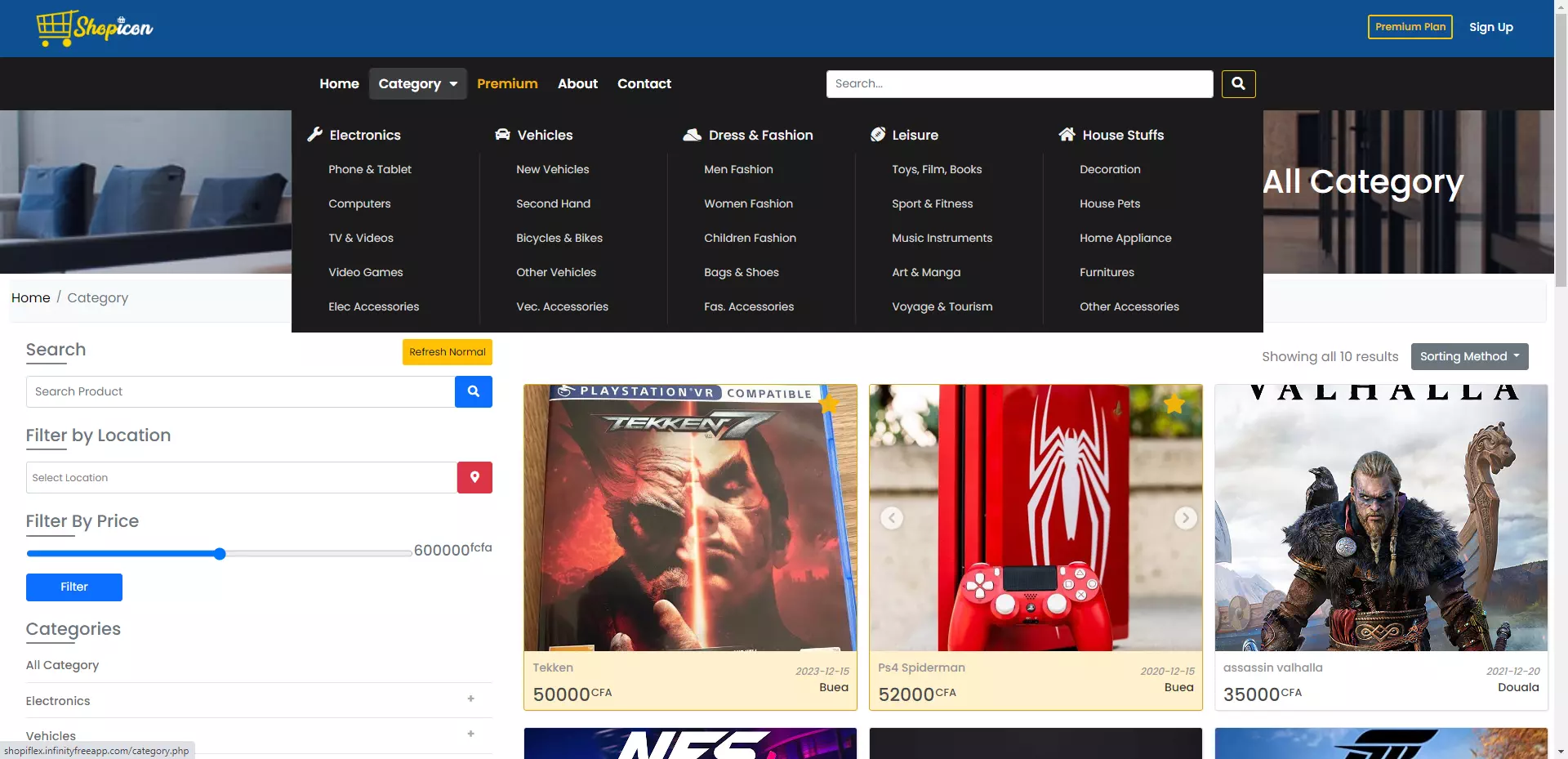Image resolution: width=1568 pixels, height=759 pixels.
Task: Click the Sign Up link
Action: 1490,27
